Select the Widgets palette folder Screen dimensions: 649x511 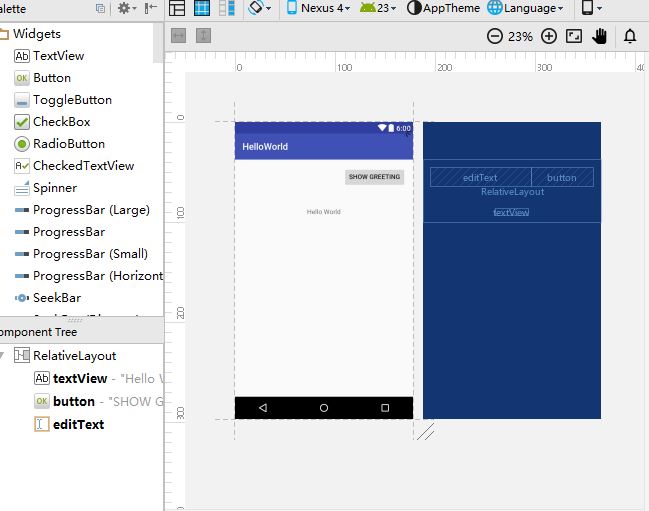point(36,34)
